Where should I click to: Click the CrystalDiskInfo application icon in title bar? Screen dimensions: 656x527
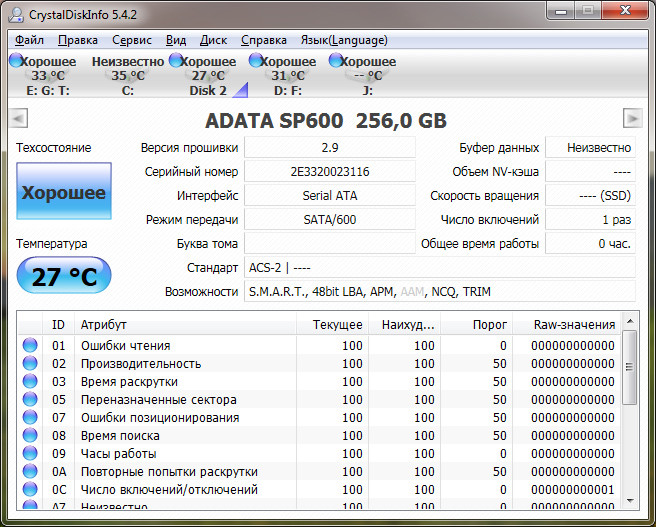pos(17,15)
